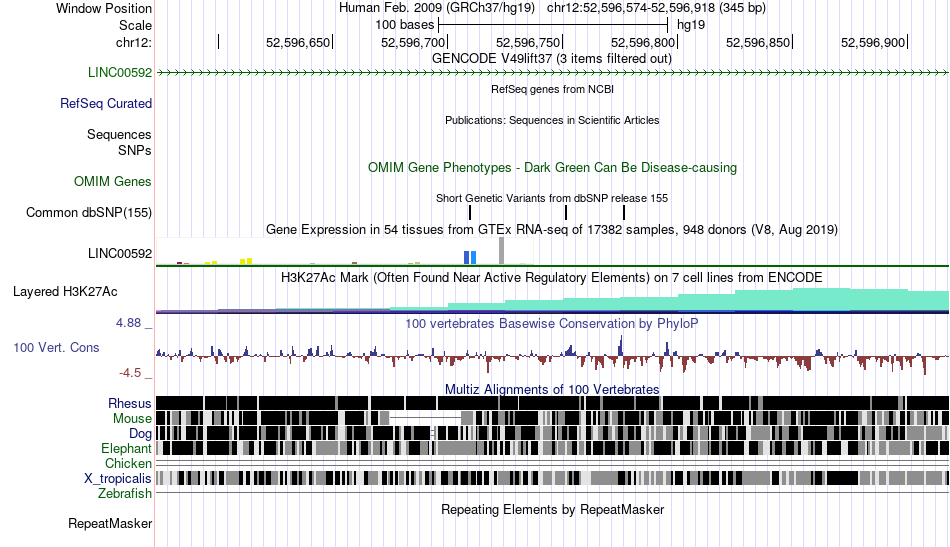Select the Chicken alignment row label

pyautogui.click(x=128, y=463)
